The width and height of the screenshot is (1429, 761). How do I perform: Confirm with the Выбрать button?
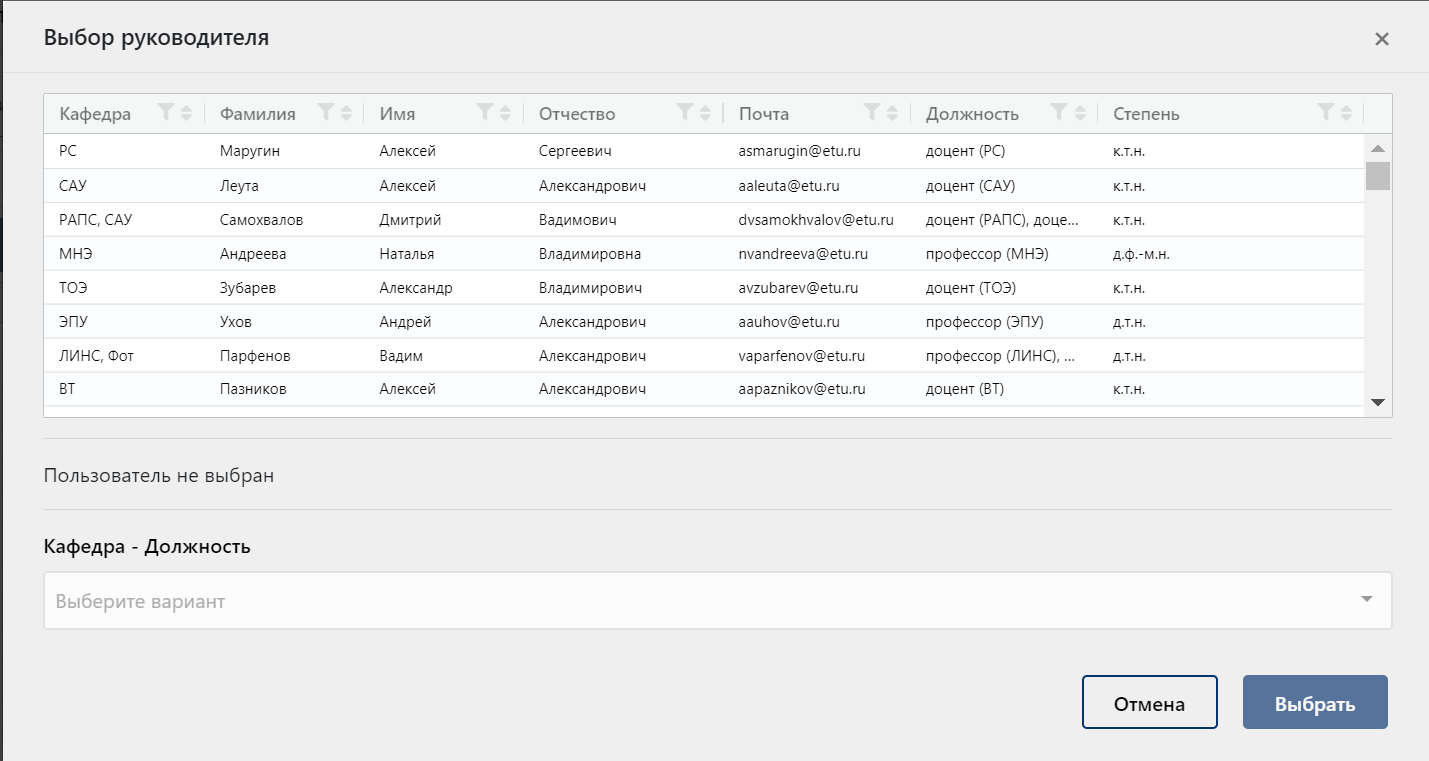pyautogui.click(x=1315, y=703)
